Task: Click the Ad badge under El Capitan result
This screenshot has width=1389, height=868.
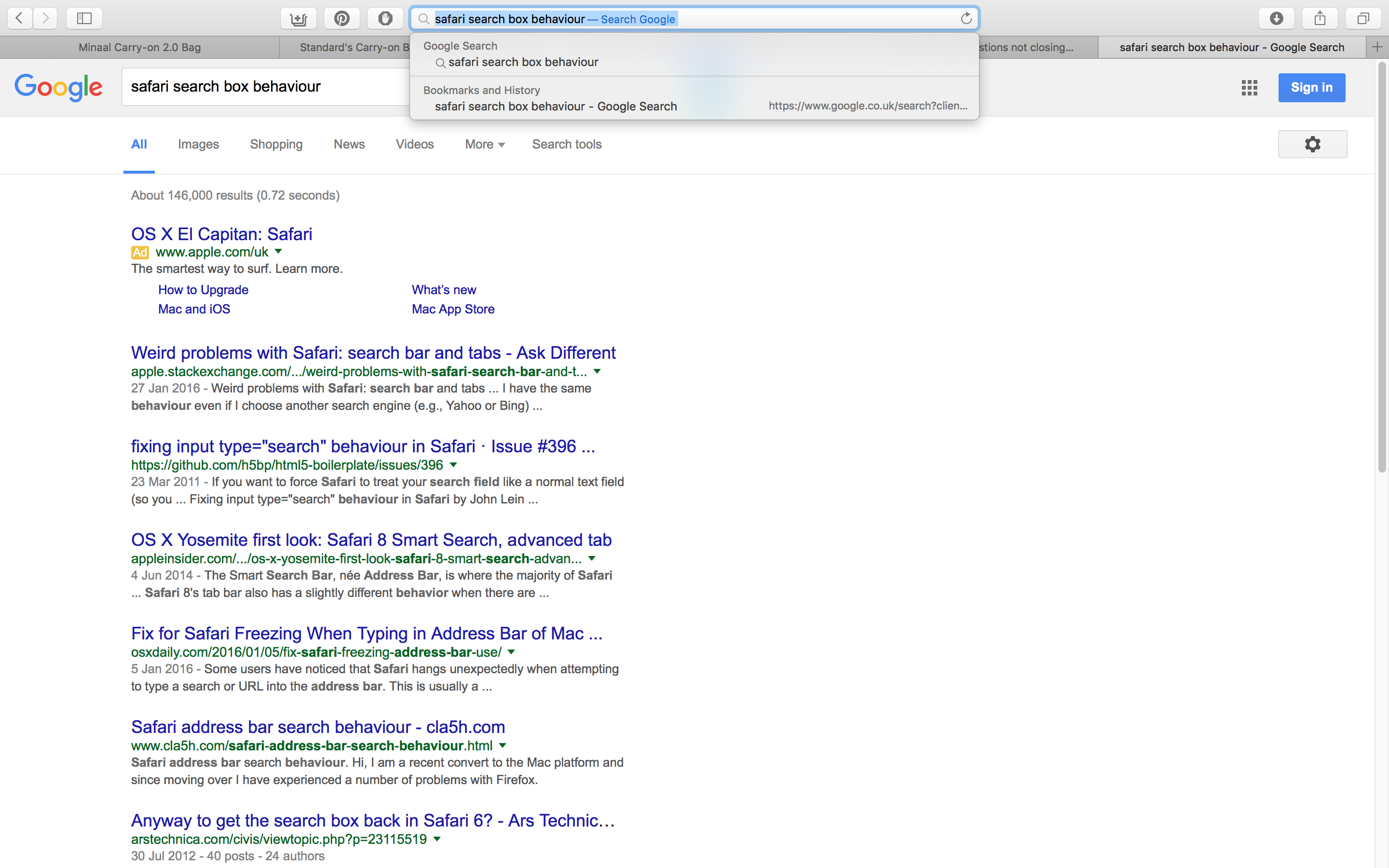Action: coord(139,252)
